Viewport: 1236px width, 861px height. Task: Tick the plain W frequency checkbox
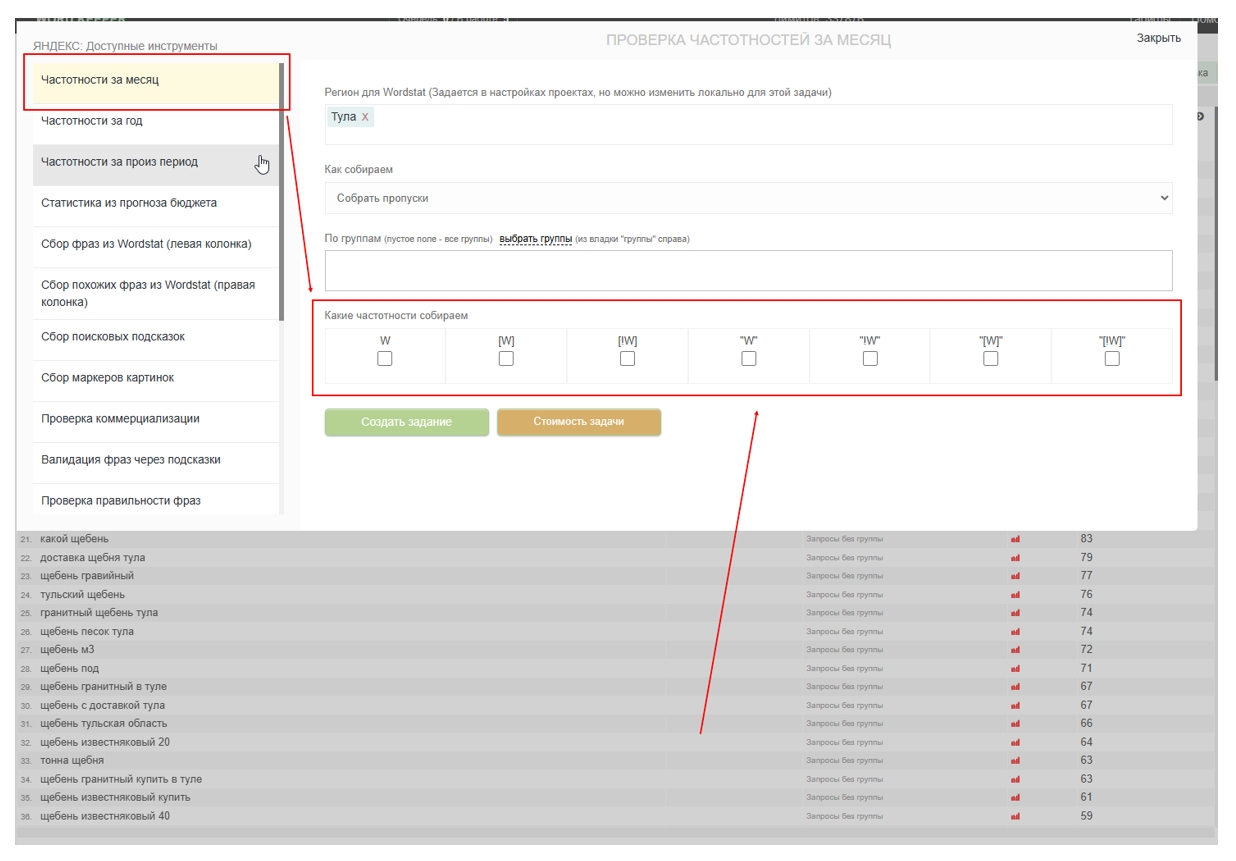[x=385, y=358]
